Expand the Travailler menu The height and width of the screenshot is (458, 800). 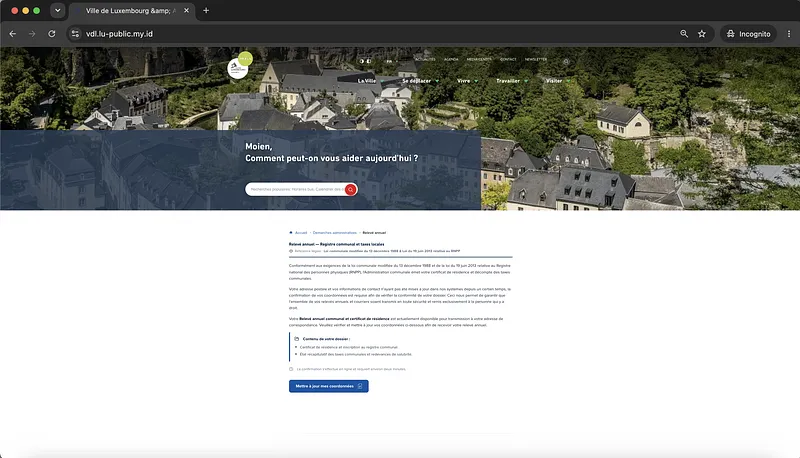tap(512, 81)
